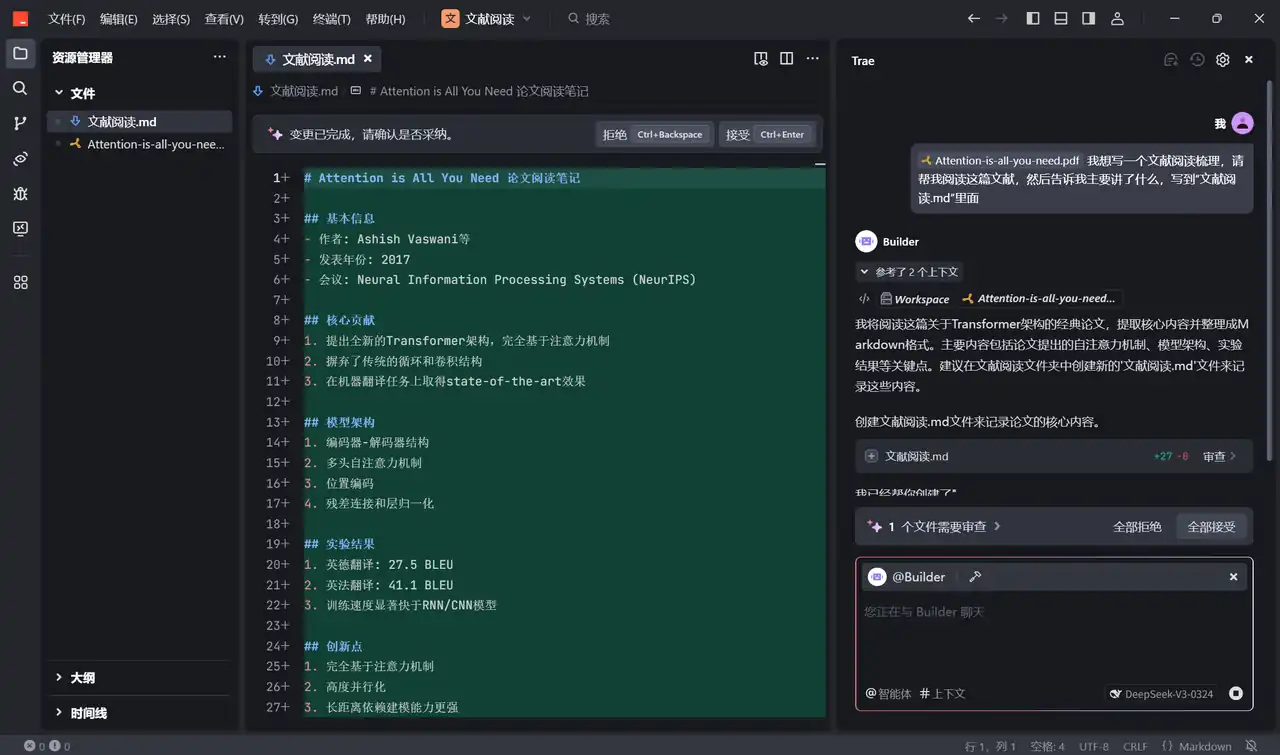Click 全部拒绝 in review bar
This screenshot has height=755, width=1280.
1137,526
